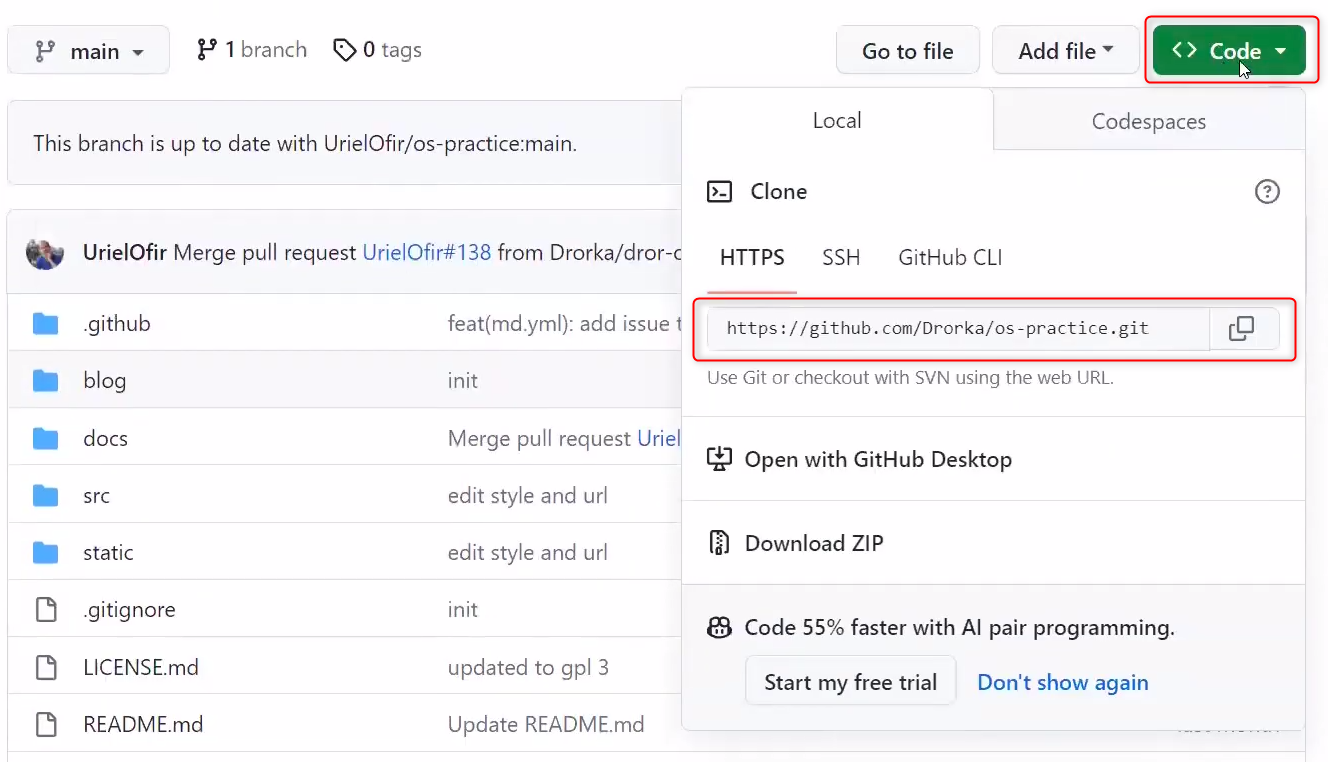Toggle the green Code dropdown button
The width and height of the screenshot is (1328, 762).
[x=1229, y=51]
